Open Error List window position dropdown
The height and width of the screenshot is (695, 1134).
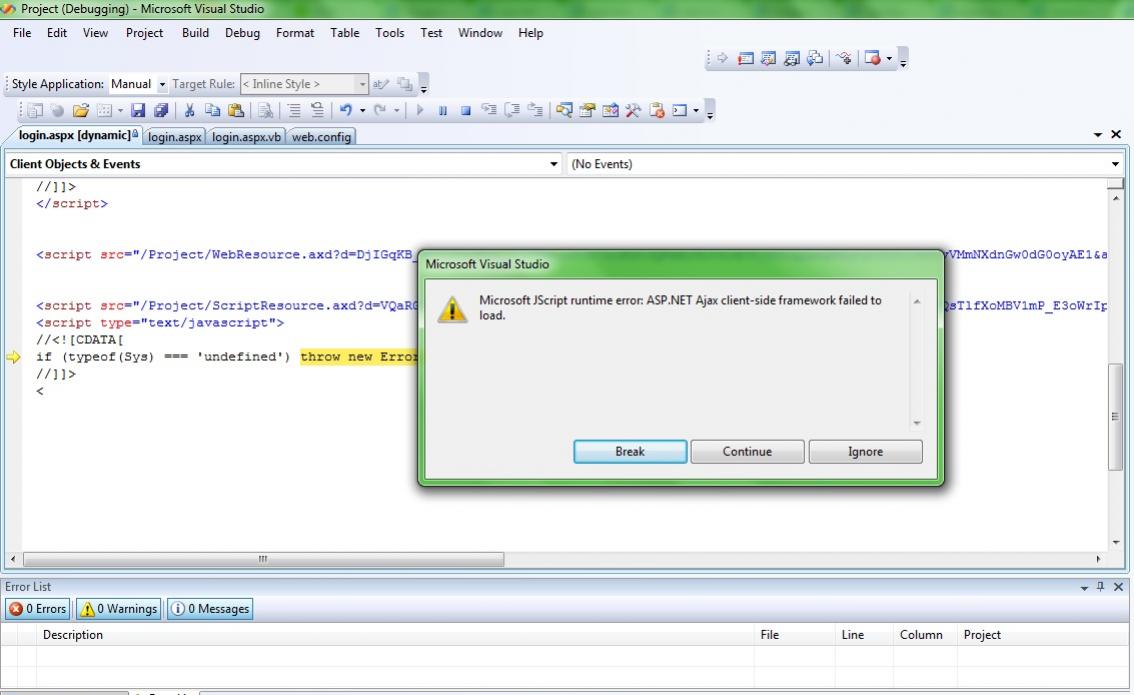pyautogui.click(x=1084, y=587)
